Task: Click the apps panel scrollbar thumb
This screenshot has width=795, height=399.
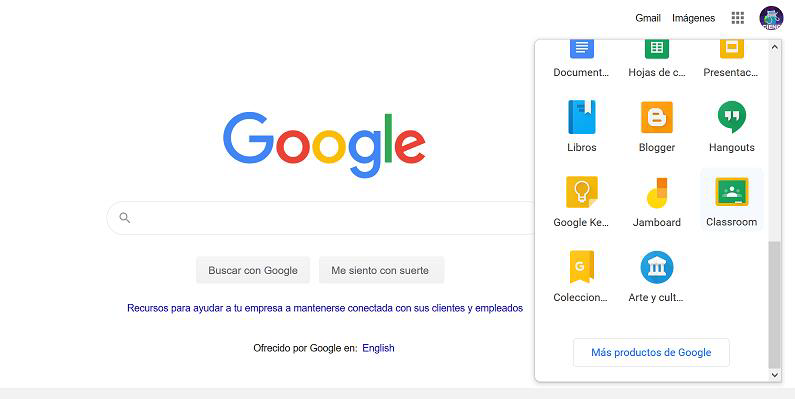Action: pos(774,304)
